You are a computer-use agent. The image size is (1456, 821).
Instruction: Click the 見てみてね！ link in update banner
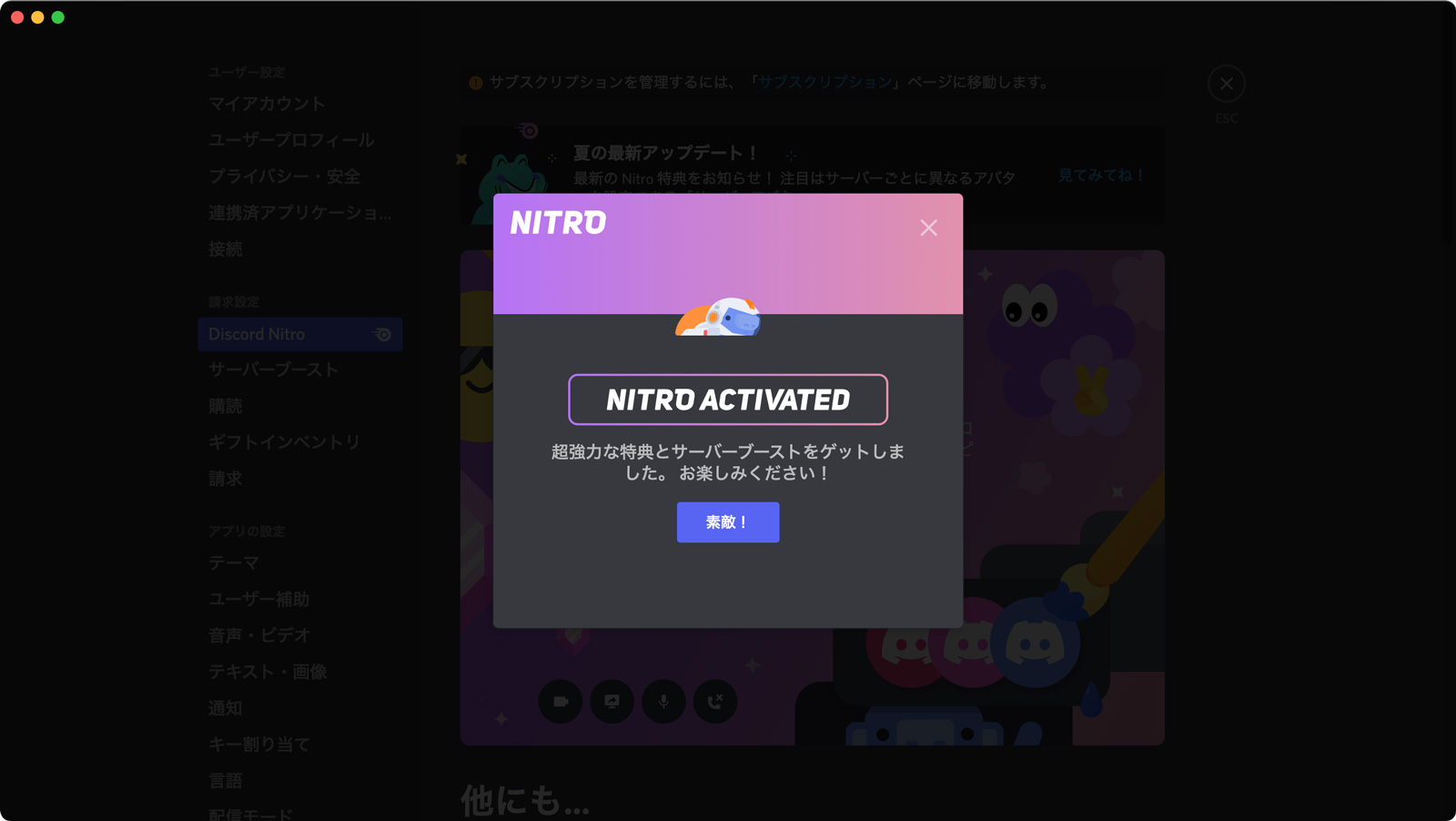1101,175
